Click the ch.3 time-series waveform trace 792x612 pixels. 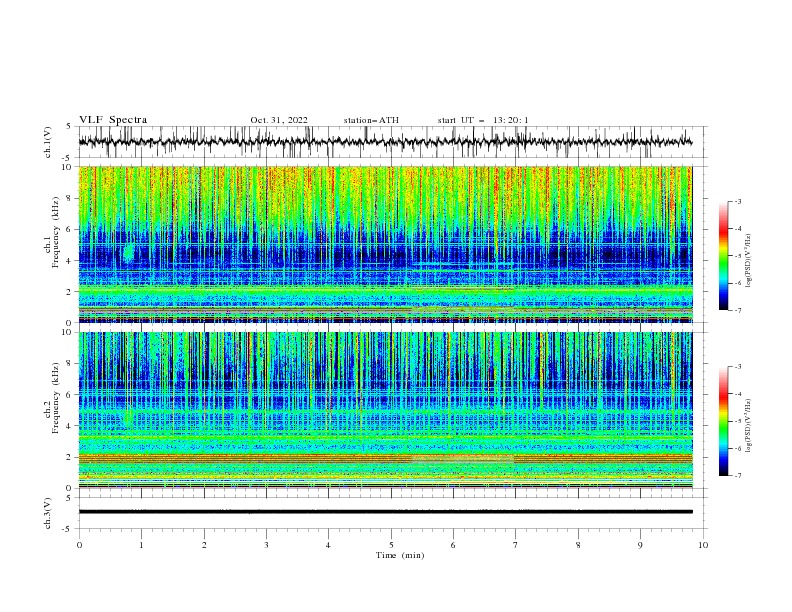coord(385,512)
